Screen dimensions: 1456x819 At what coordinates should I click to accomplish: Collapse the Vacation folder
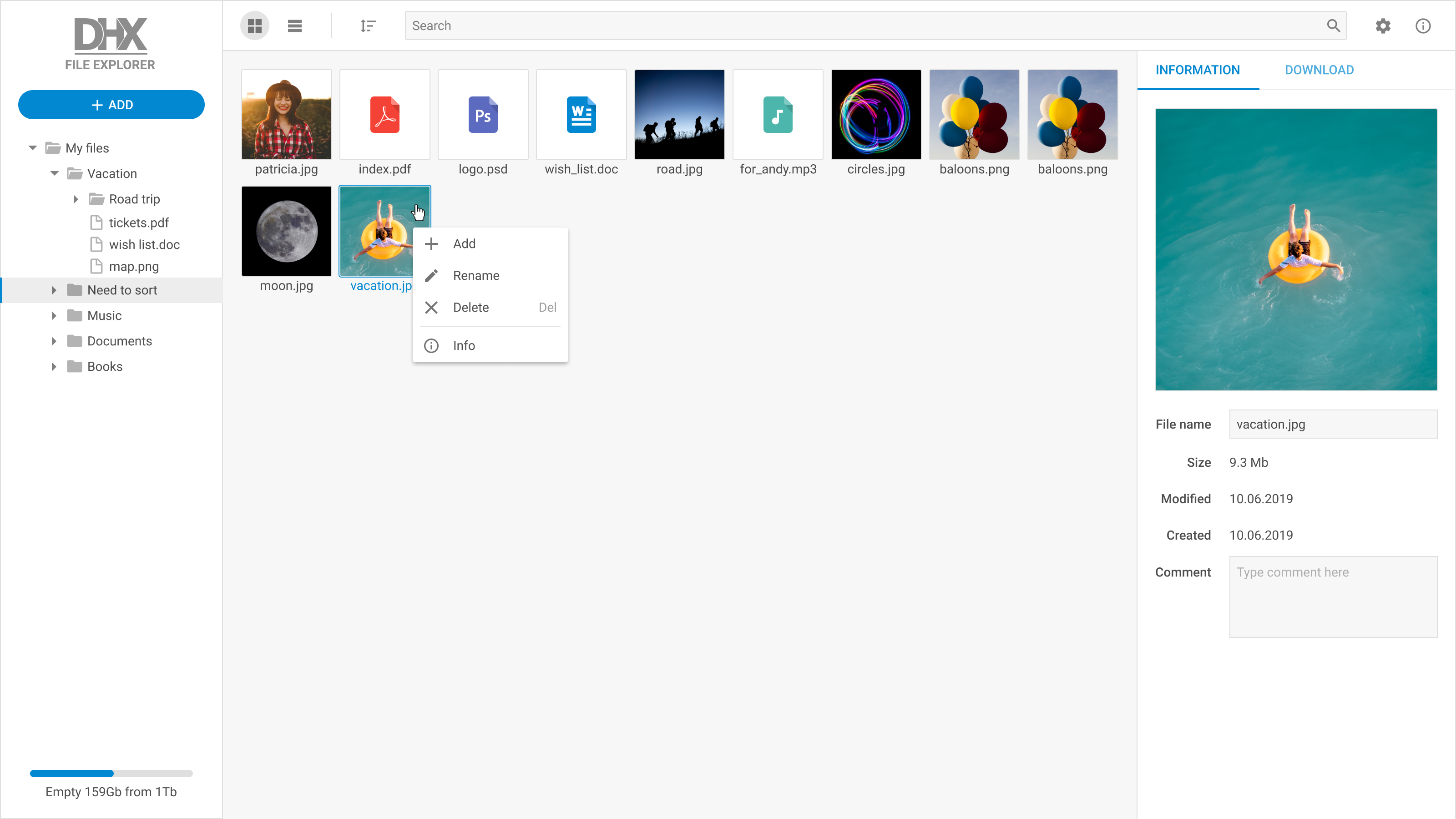[x=54, y=173]
